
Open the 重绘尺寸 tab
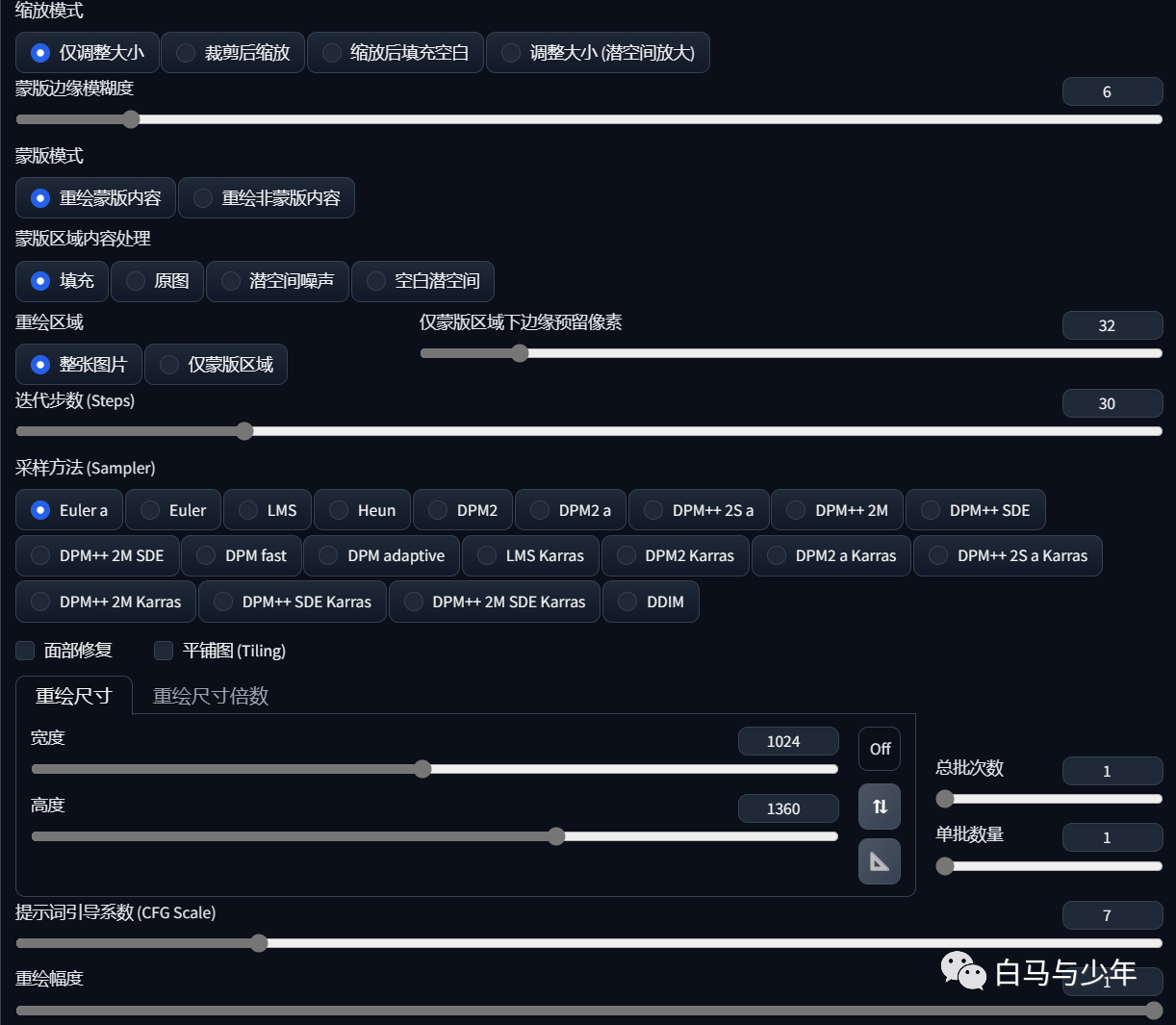pyautogui.click(x=74, y=696)
